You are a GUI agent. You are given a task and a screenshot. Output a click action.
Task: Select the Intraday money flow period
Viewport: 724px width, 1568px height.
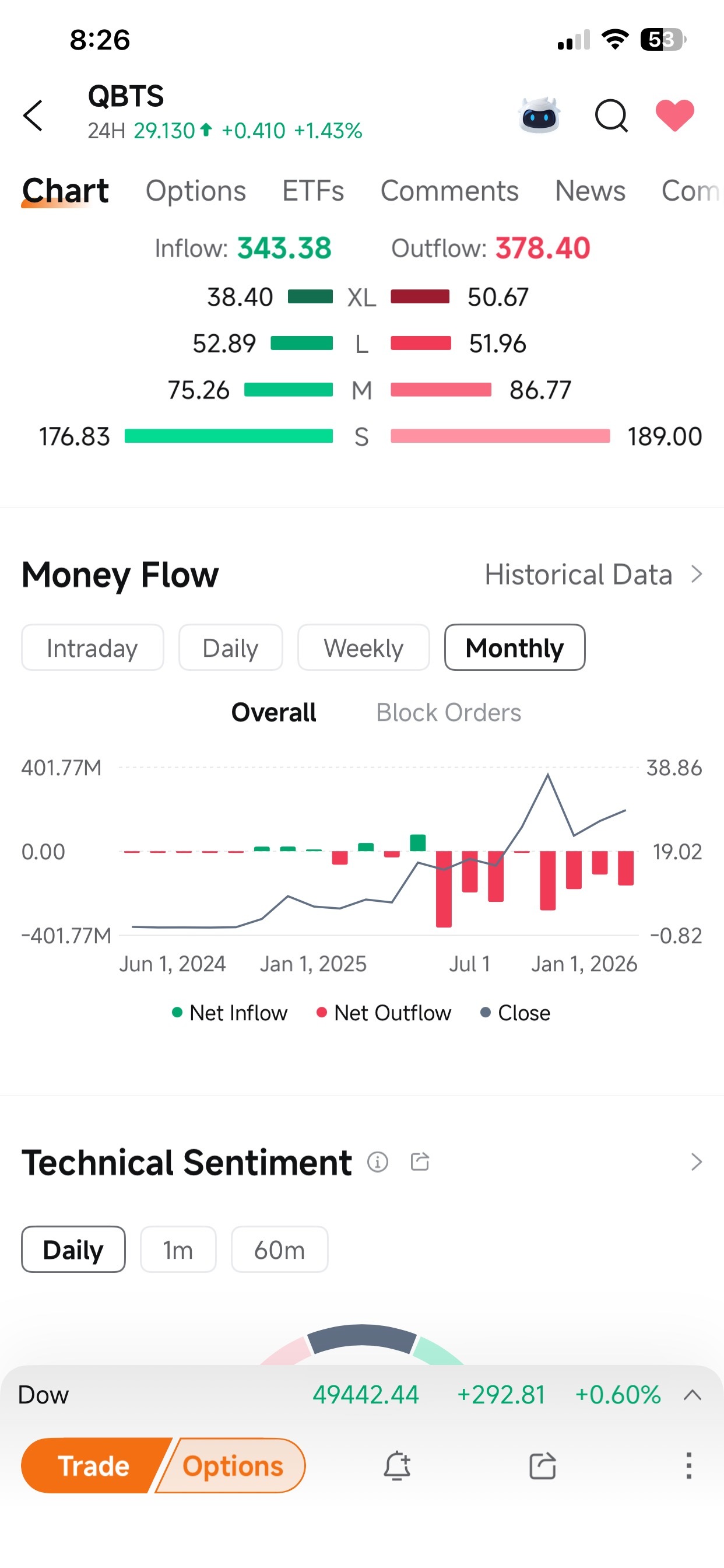[x=93, y=647]
